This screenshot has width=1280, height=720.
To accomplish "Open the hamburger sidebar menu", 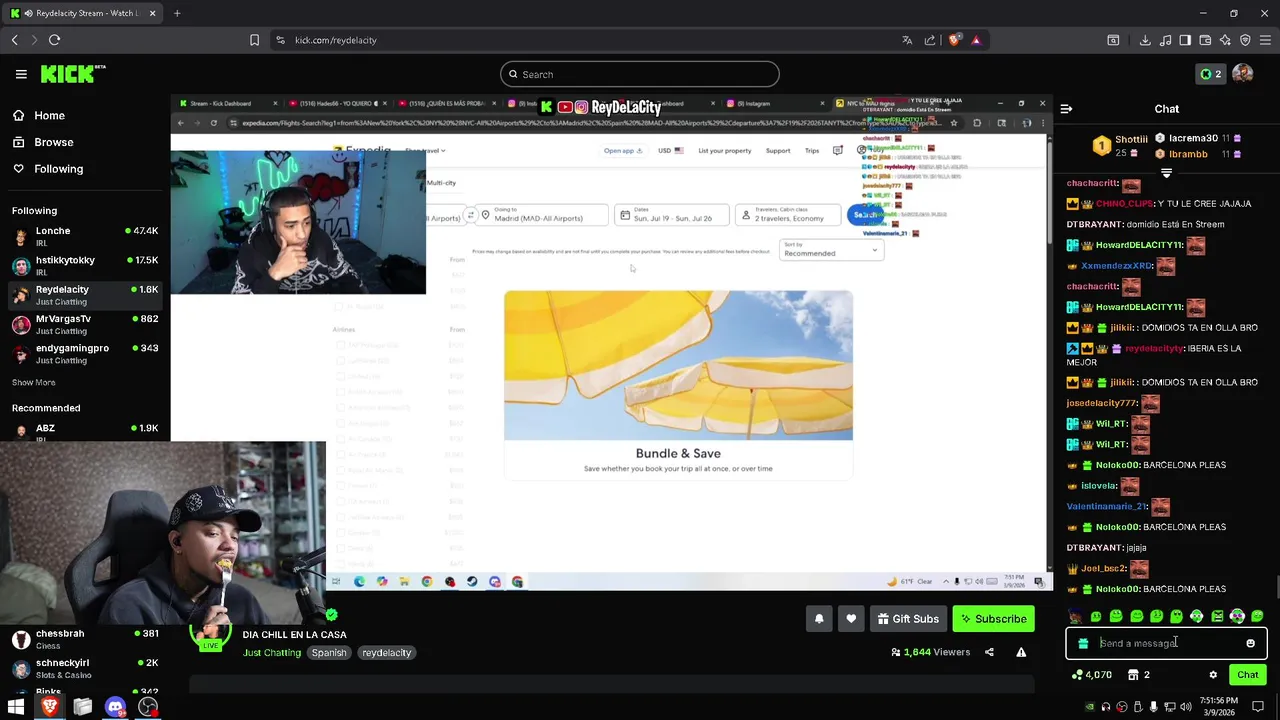I will pos(21,74).
